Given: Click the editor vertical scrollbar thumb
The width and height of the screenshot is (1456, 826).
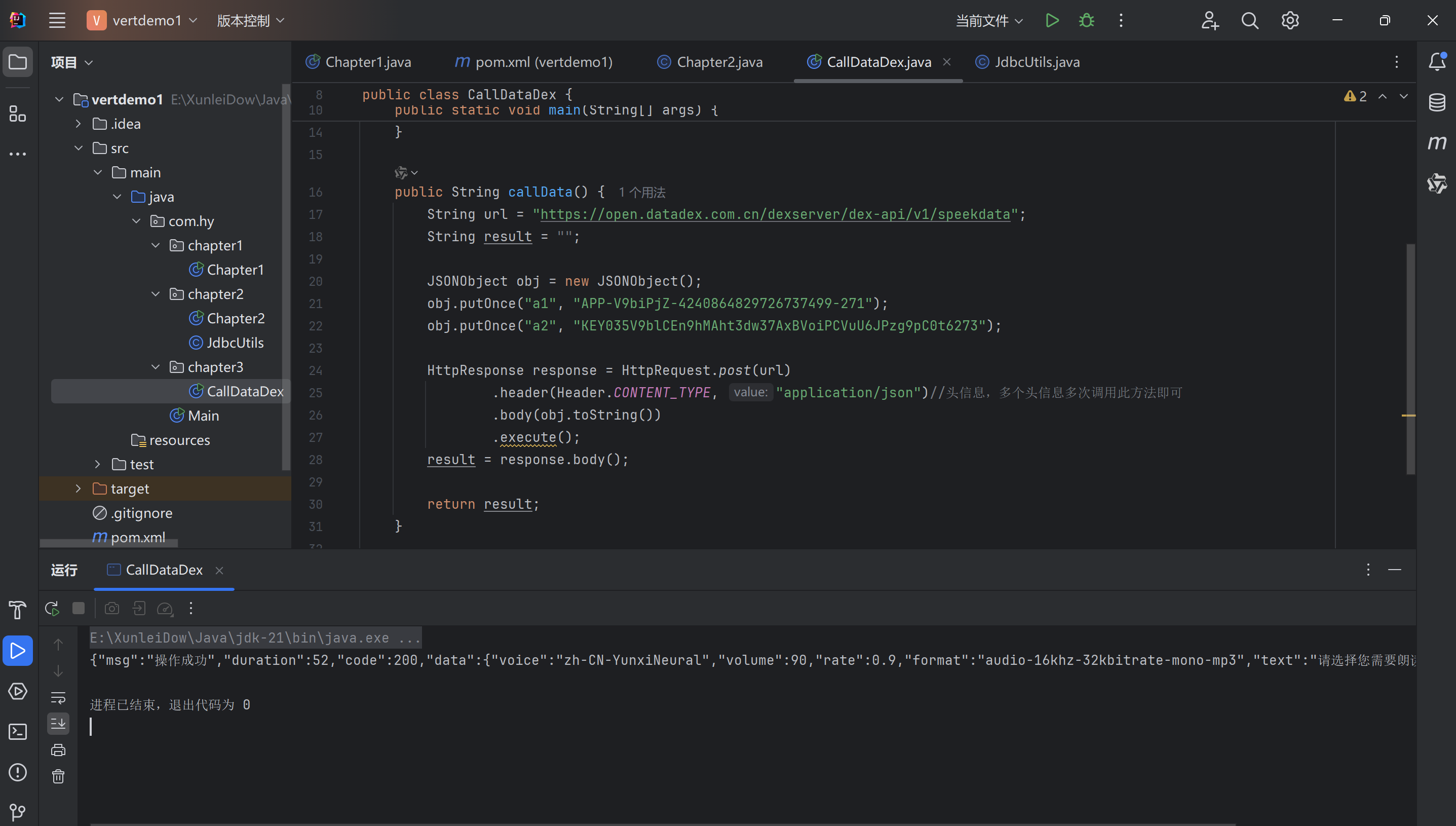Looking at the screenshot, I should (1410, 359).
